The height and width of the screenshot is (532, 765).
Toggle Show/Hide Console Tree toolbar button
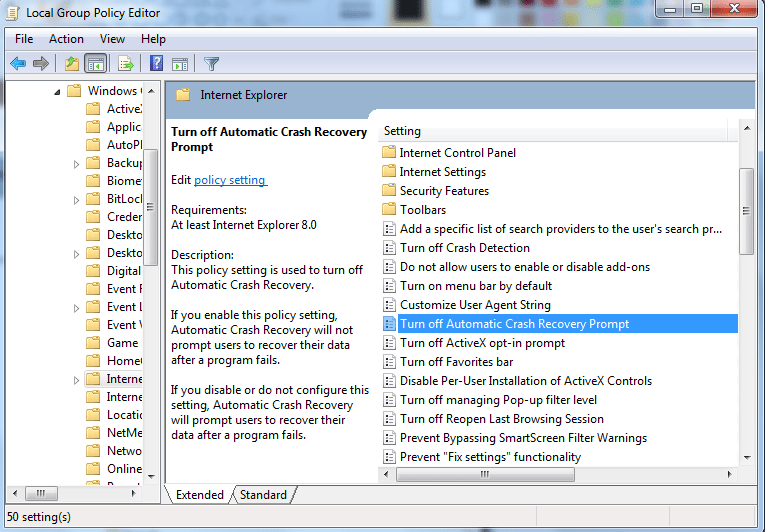(95, 63)
